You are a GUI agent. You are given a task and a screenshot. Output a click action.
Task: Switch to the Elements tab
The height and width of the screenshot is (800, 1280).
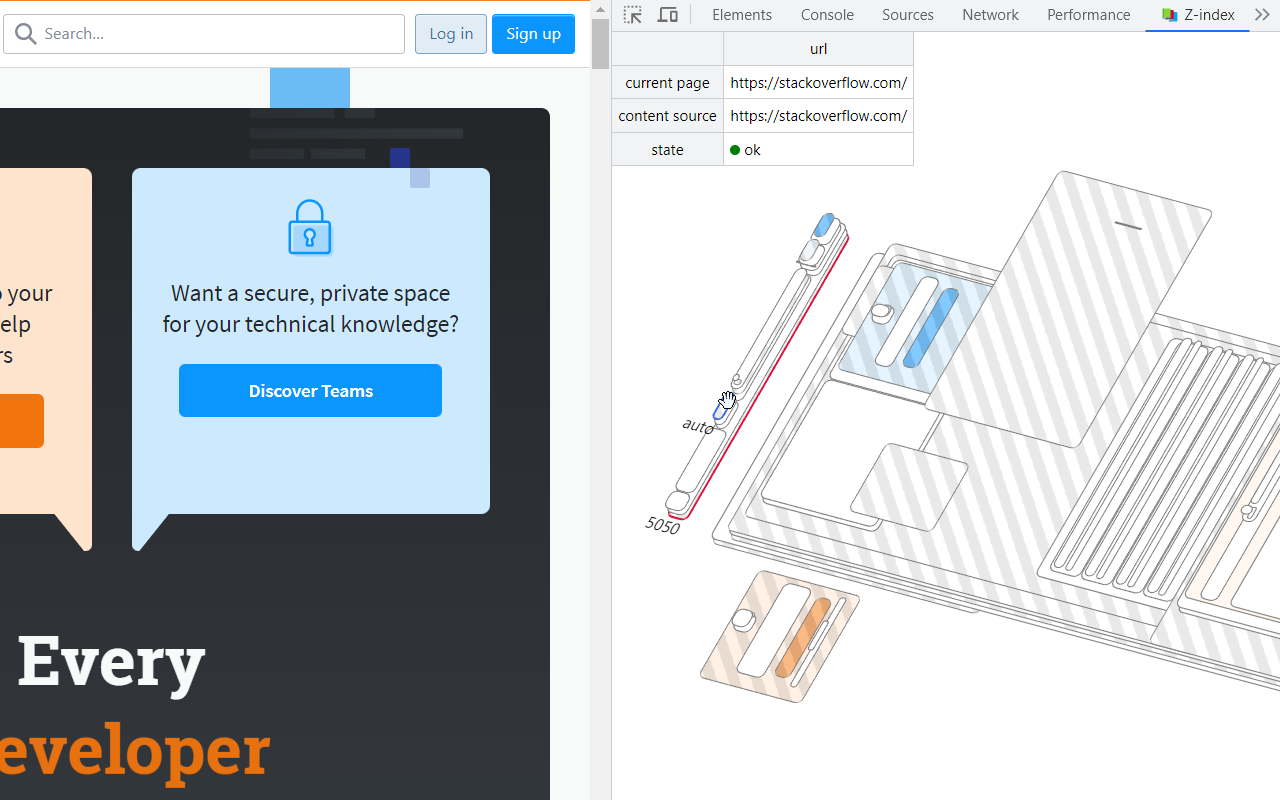[742, 15]
